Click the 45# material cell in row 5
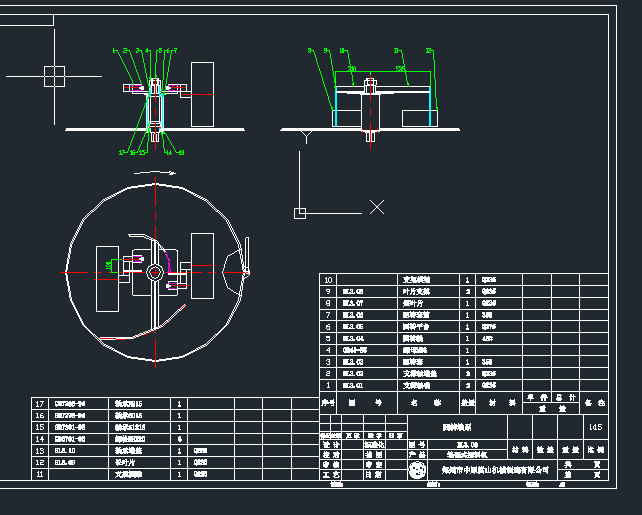The height and width of the screenshot is (515, 642). tap(487, 339)
